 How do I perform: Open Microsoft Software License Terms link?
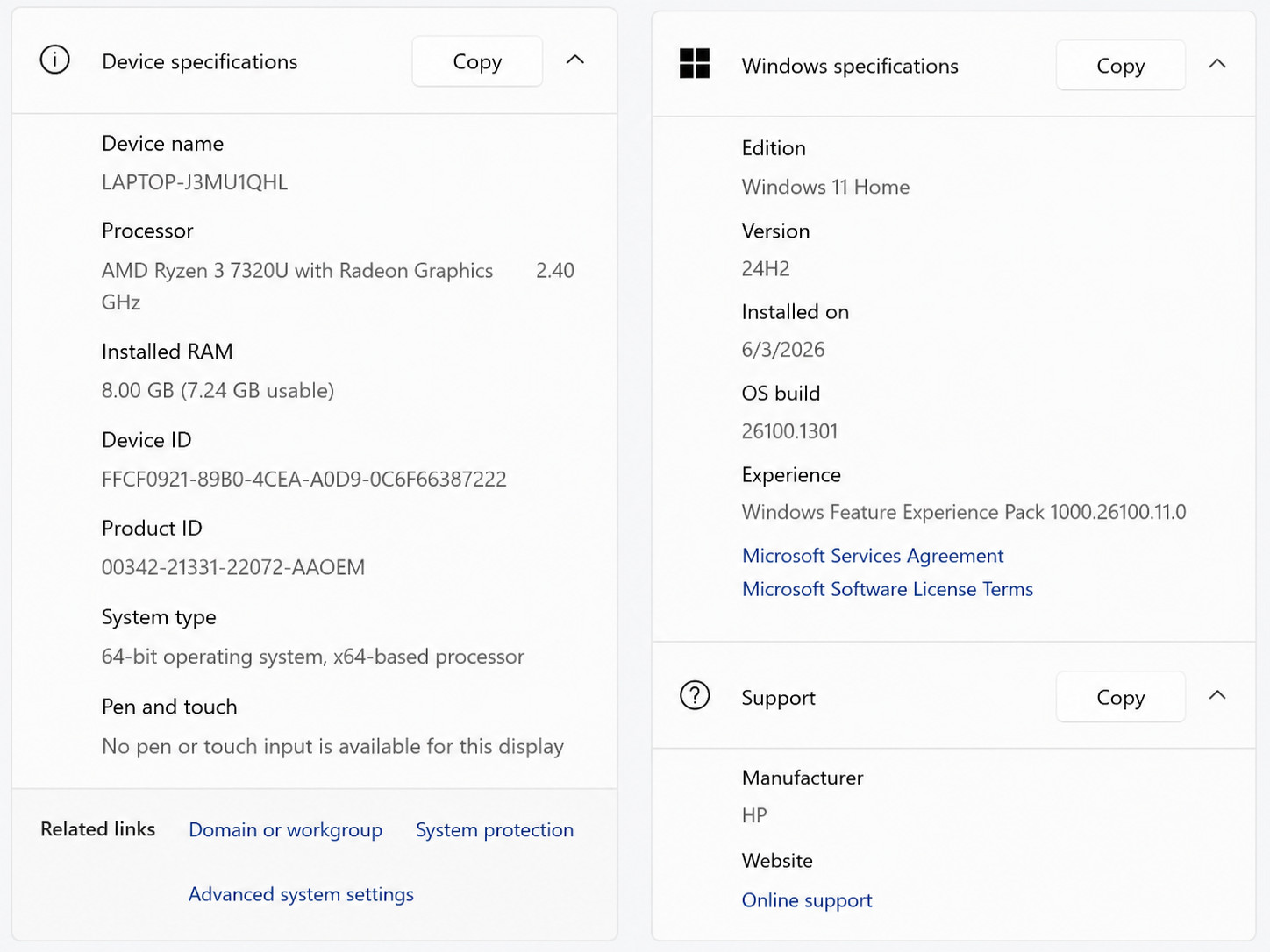pyautogui.click(x=888, y=589)
